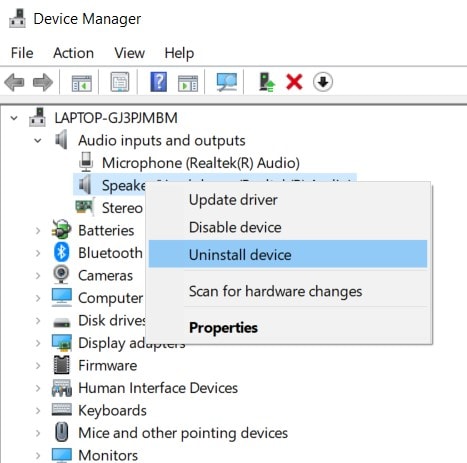Expand the Firmware category
The height and width of the screenshot is (463, 467).
tap(38, 365)
